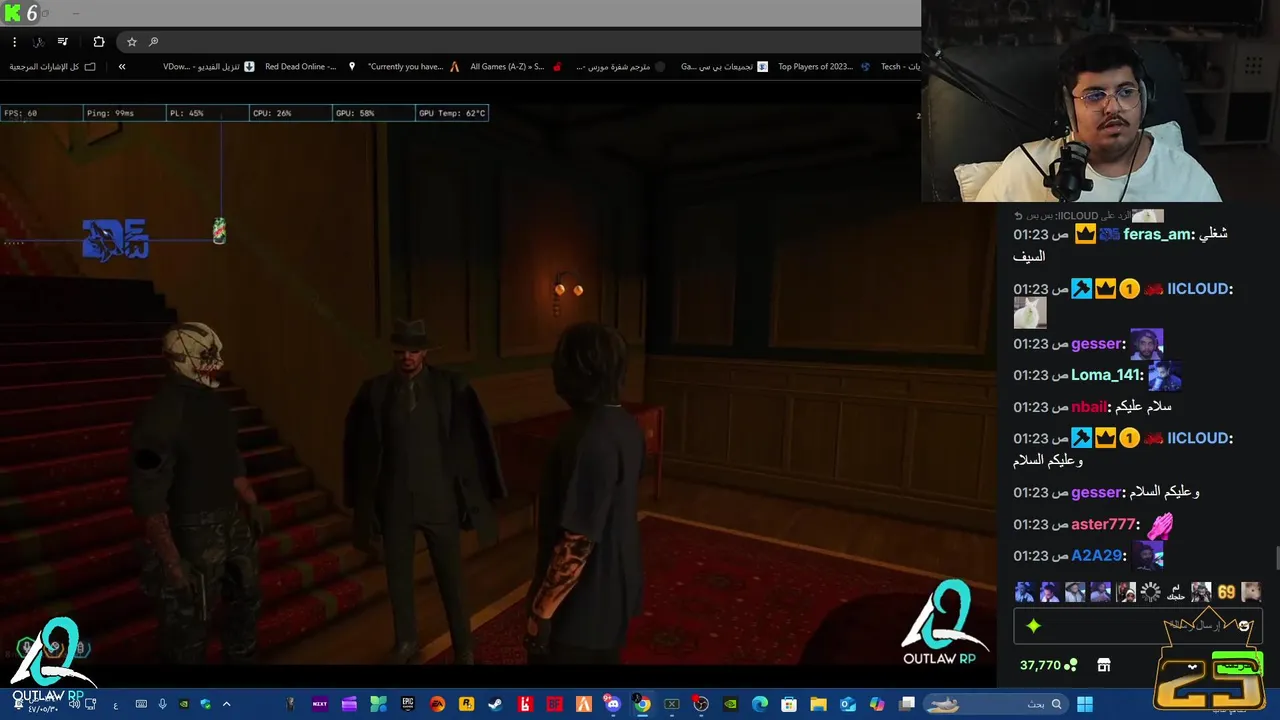Click username aster777 in chat
Screen dimensions: 1280x720
click(x=1104, y=524)
